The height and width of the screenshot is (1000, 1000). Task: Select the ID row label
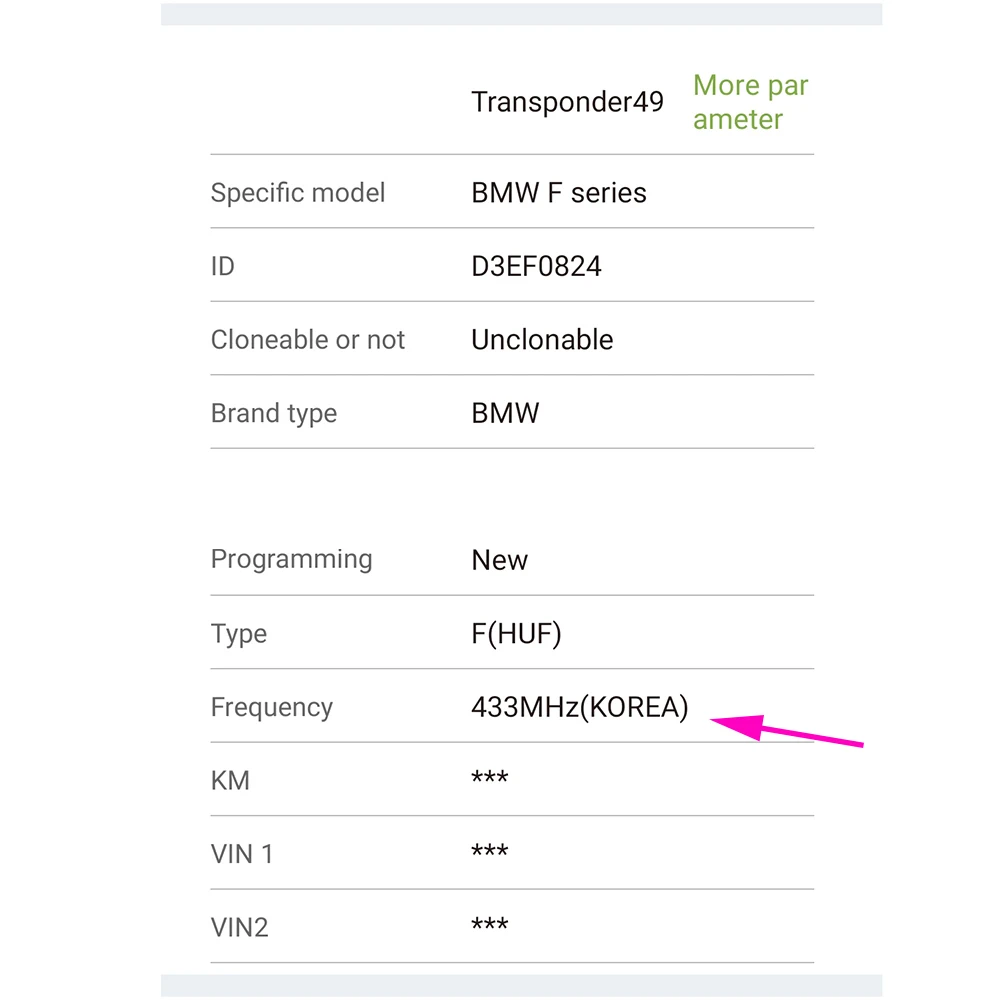[x=223, y=266]
